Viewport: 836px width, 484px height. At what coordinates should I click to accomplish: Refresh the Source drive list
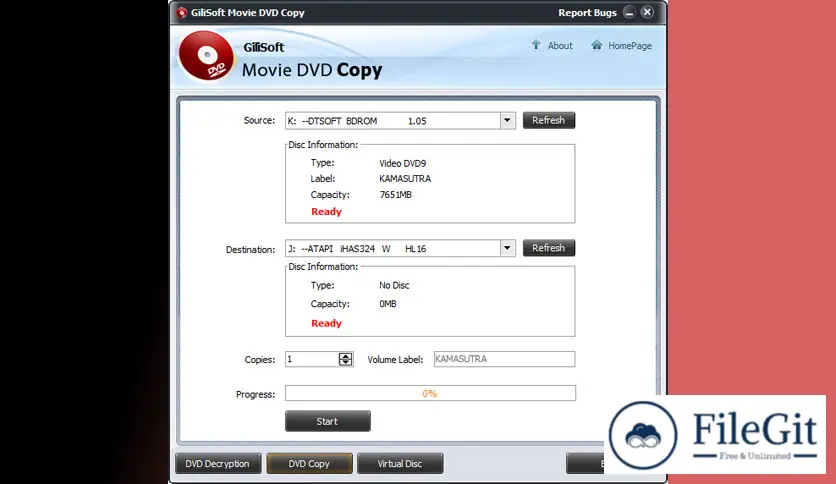pyautogui.click(x=549, y=120)
